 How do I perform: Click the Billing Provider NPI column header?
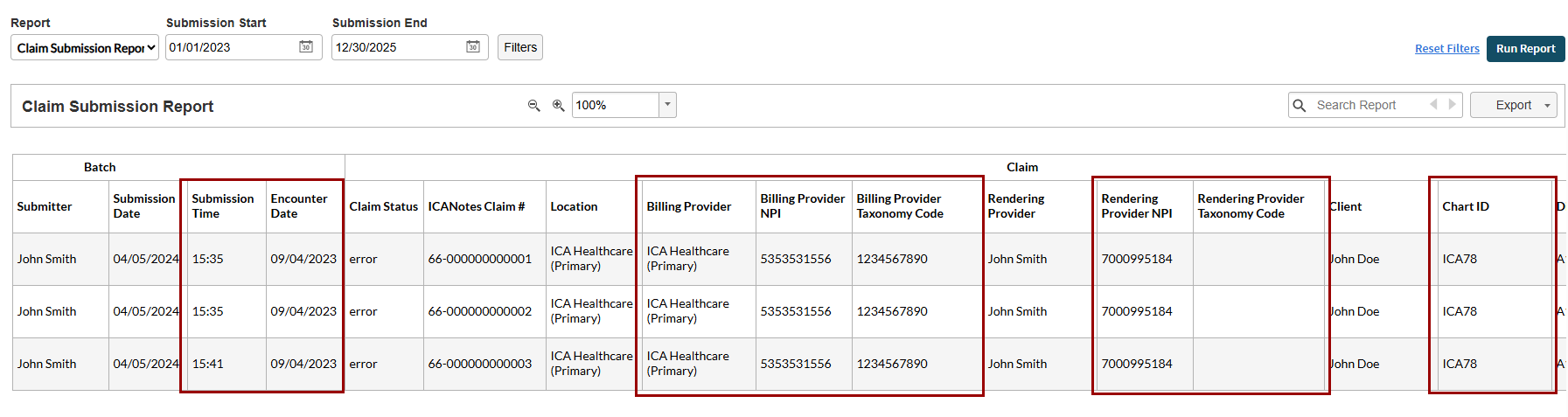tap(803, 206)
